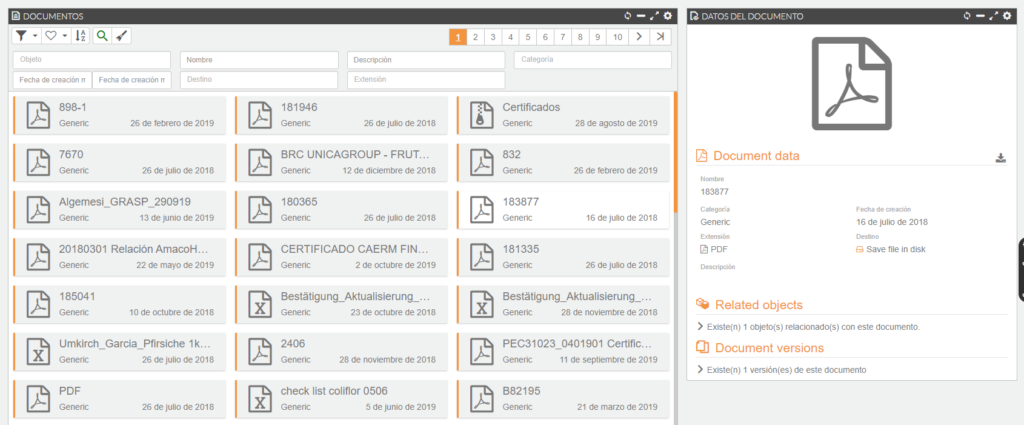This screenshot has width=1024, height=425.
Task: Open the PDF icon of document 181946
Action: [261, 116]
